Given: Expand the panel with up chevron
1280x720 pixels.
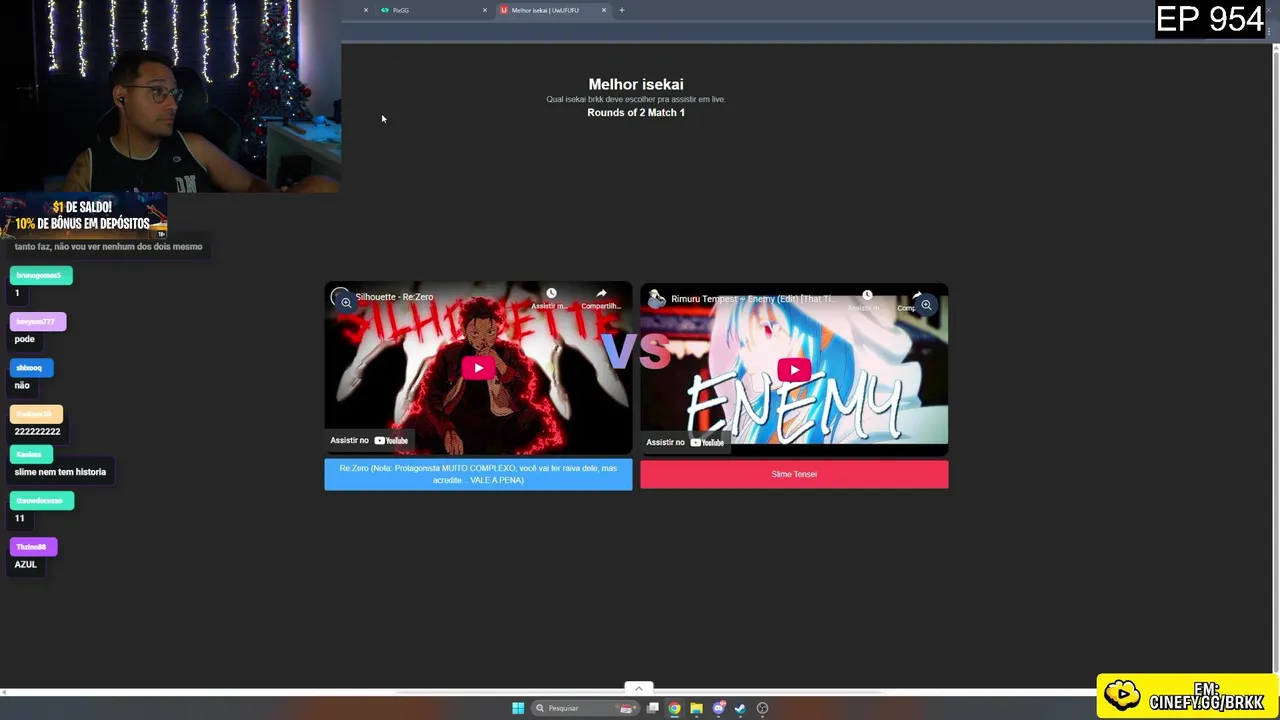Looking at the screenshot, I should coord(638,688).
